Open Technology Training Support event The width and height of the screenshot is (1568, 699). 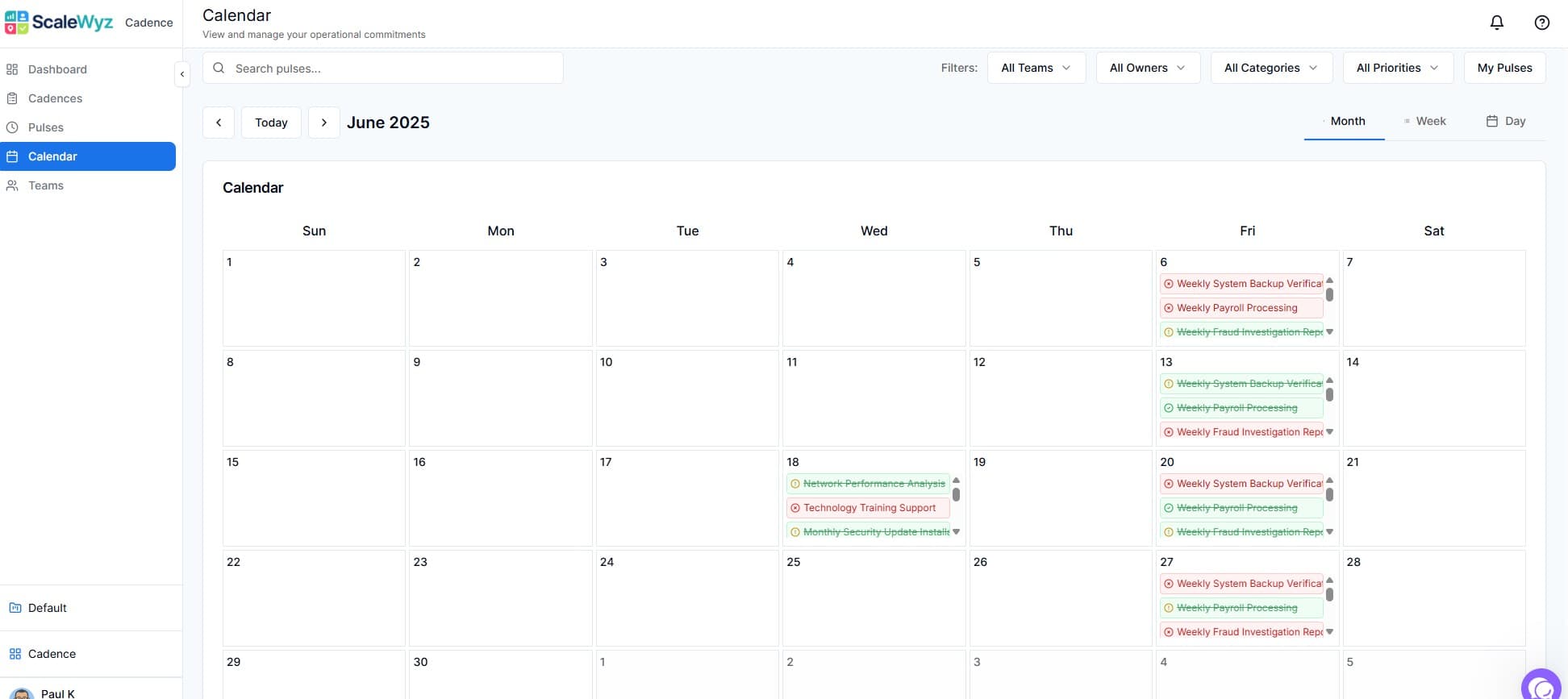[869, 508]
